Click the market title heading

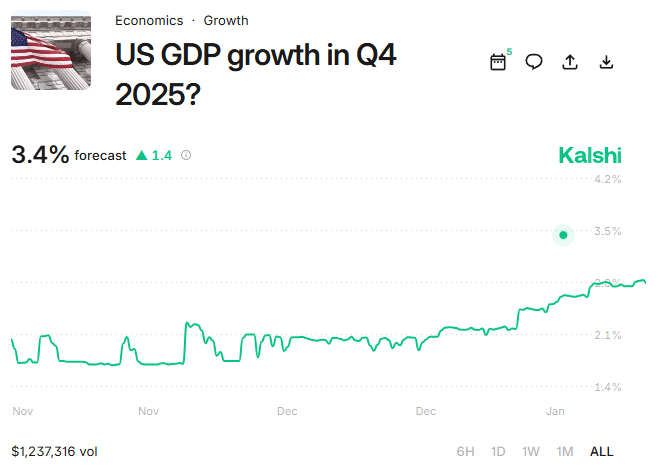(256, 72)
